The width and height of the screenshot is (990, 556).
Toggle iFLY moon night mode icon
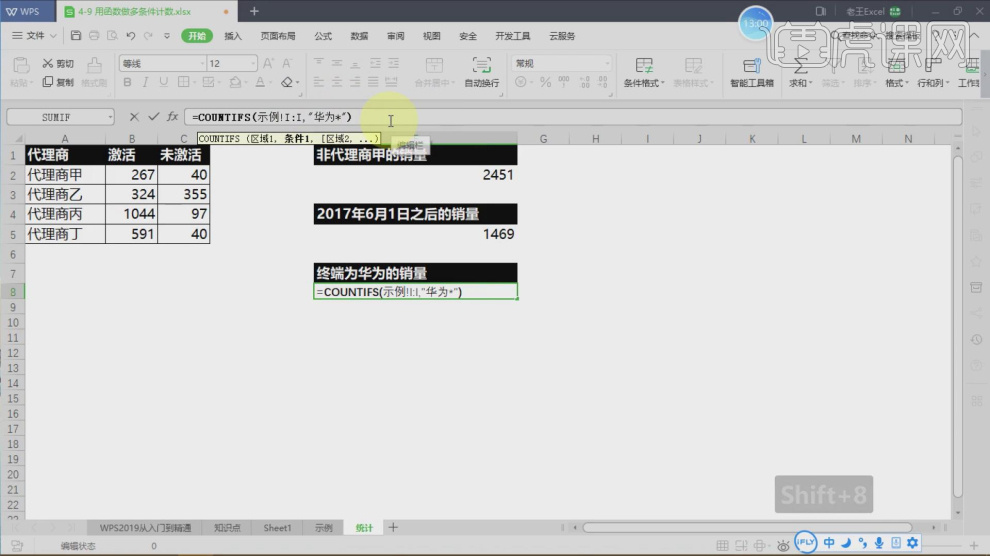(846, 543)
